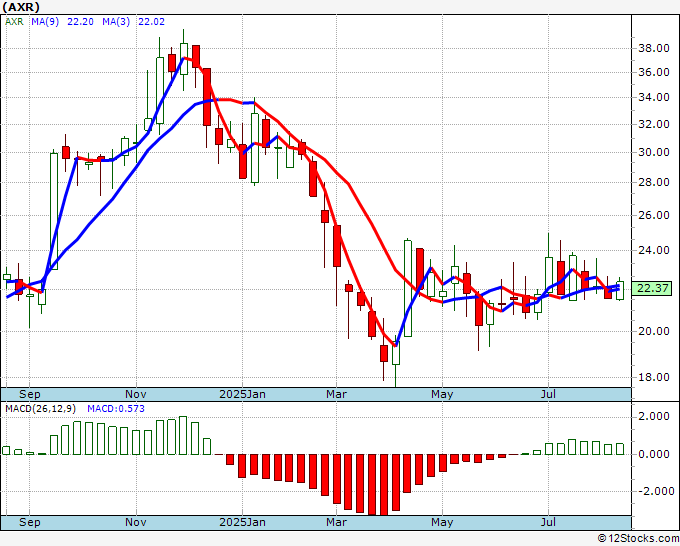Click the 24.00 price axis label
The image size is (680, 546).
pos(654,250)
